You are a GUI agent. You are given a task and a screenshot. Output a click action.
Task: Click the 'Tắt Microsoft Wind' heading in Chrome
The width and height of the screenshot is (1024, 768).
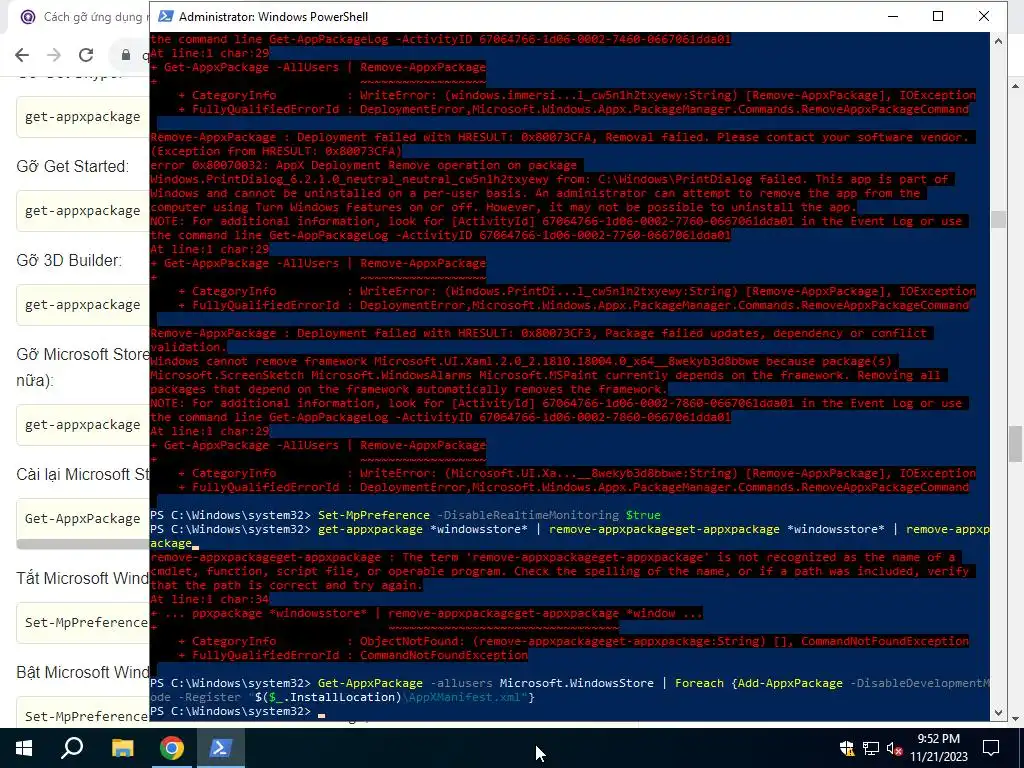(83, 578)
